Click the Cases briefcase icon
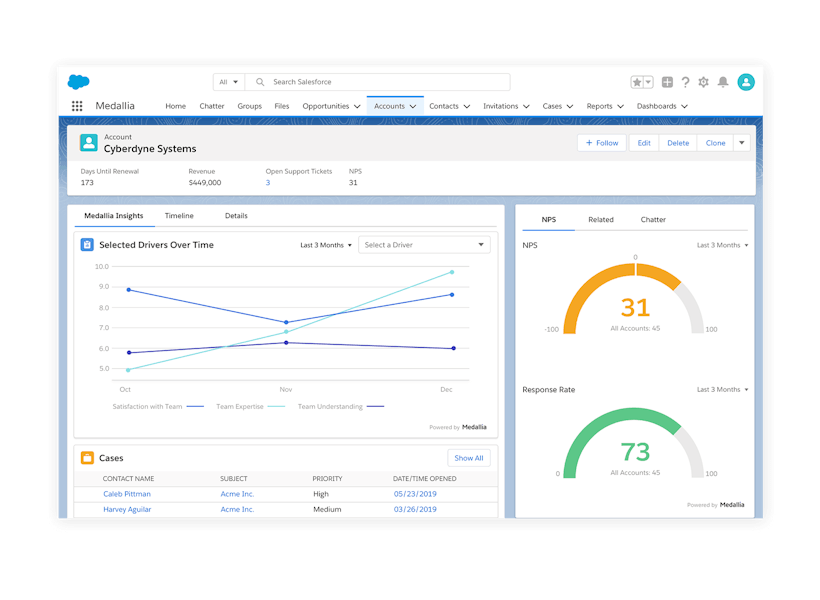 point(87,458)
